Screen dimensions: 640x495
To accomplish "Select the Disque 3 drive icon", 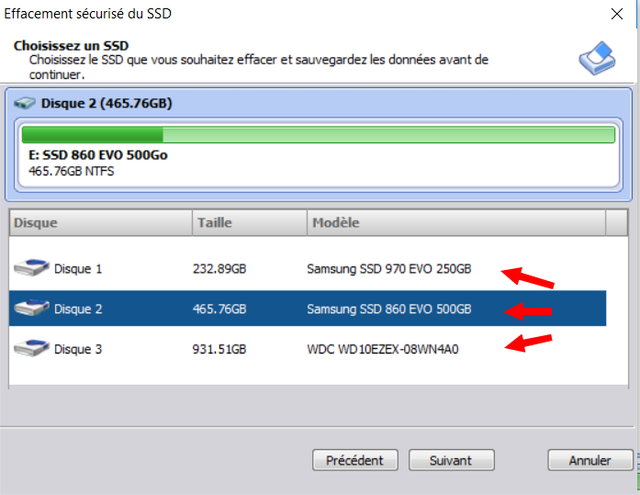I will tap(31, 348).
